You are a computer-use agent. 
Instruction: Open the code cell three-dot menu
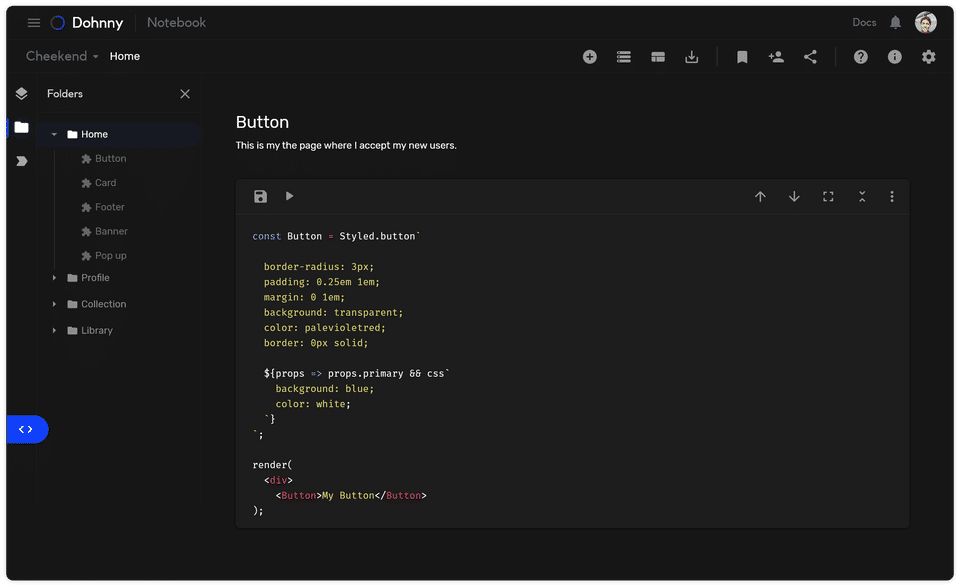(x=892, y=197)
